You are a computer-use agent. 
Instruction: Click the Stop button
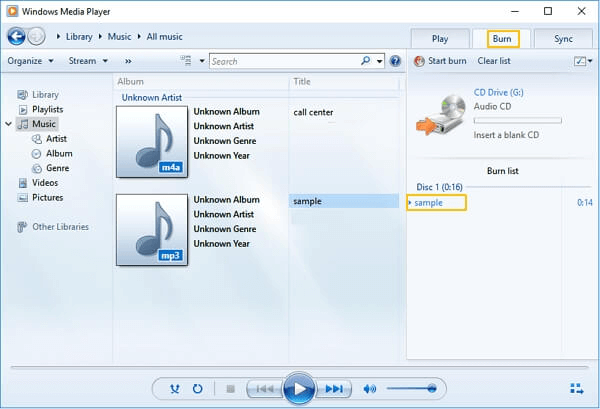click(230, 389)
